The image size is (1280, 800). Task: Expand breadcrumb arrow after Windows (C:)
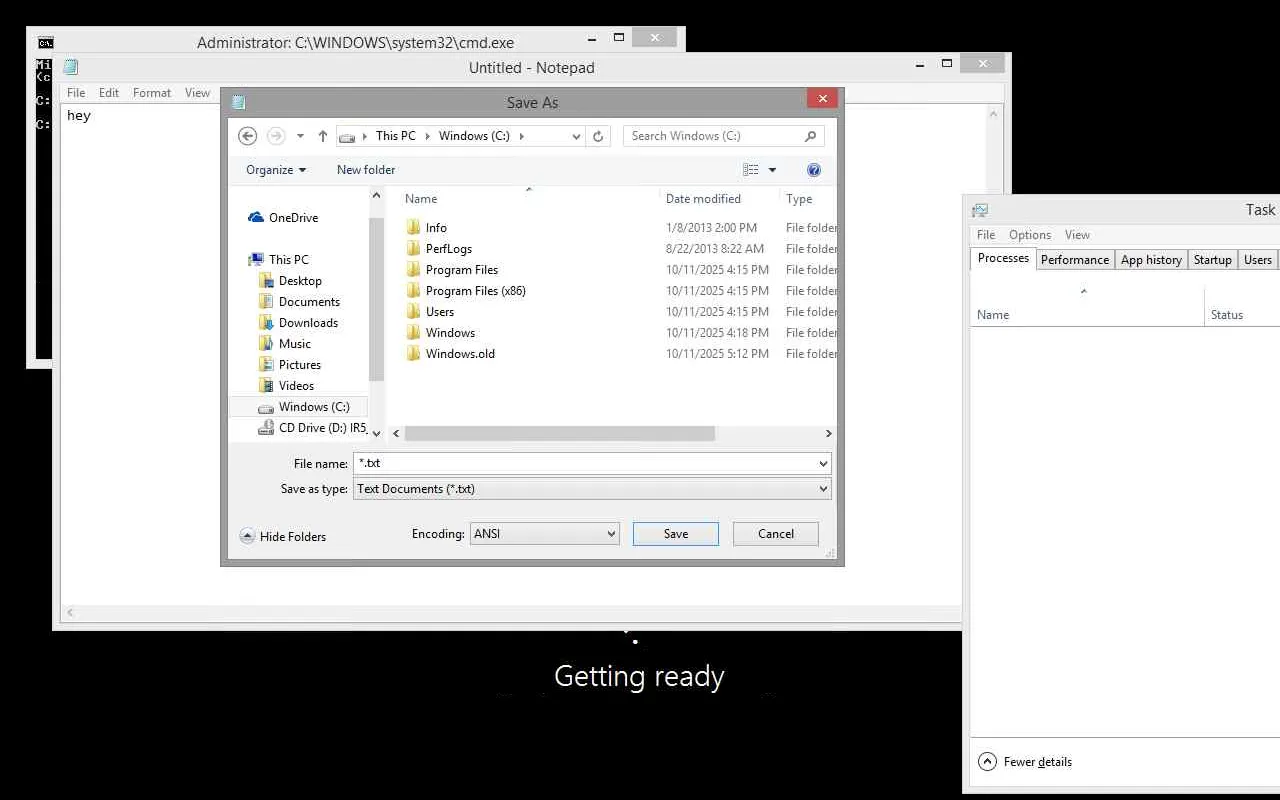[521, 136]
